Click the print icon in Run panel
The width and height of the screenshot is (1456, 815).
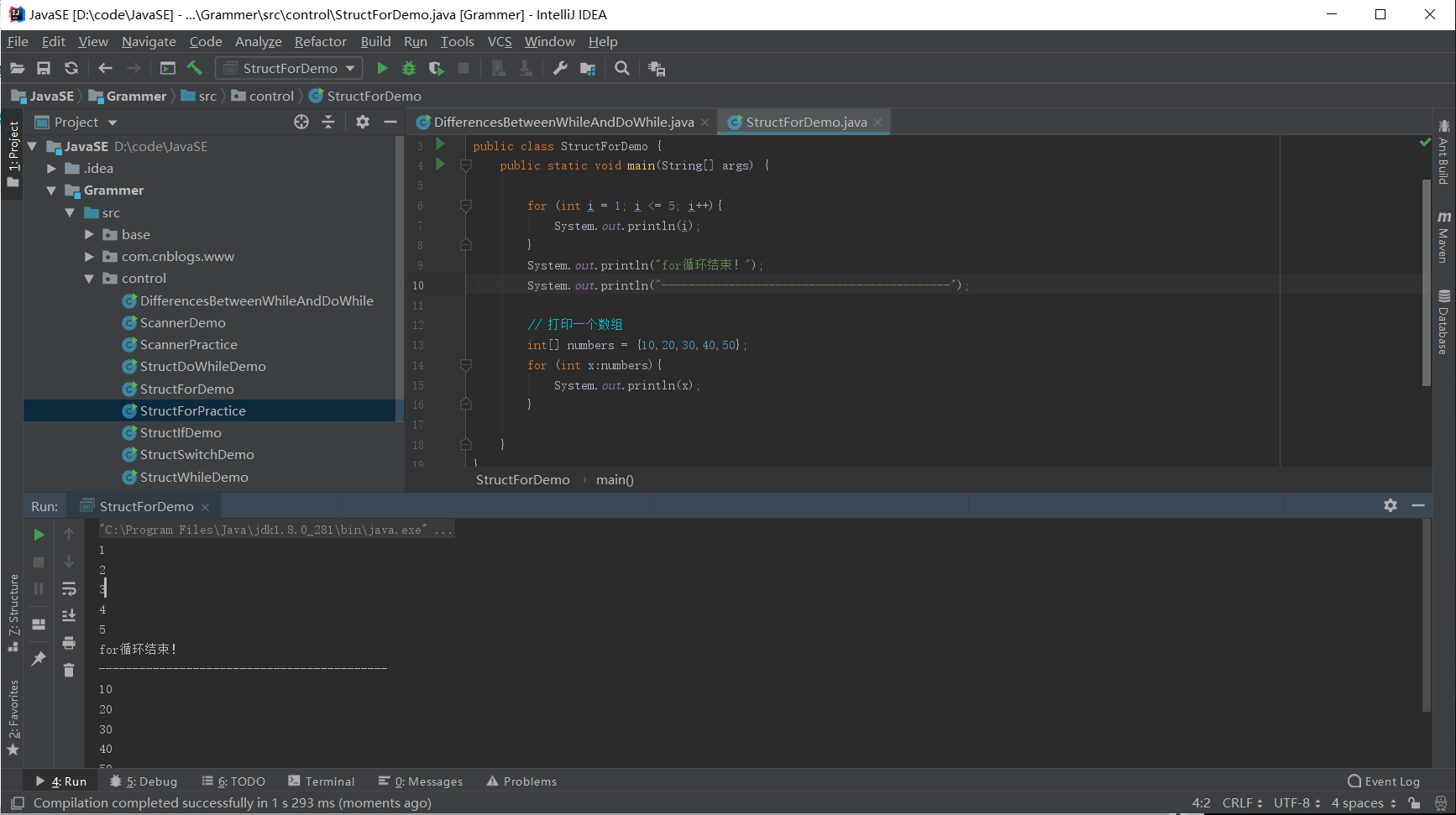click(x=69, y=643)
